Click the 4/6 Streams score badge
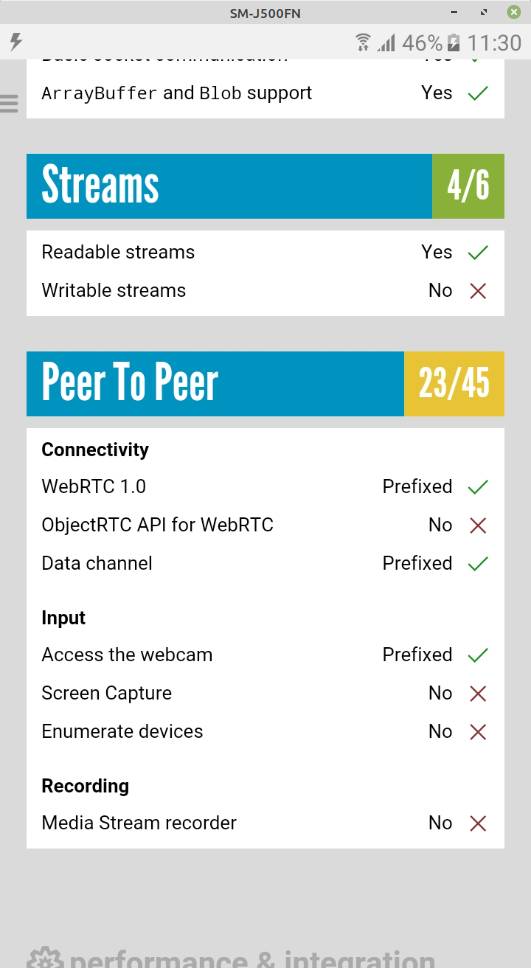 (468, 186)
